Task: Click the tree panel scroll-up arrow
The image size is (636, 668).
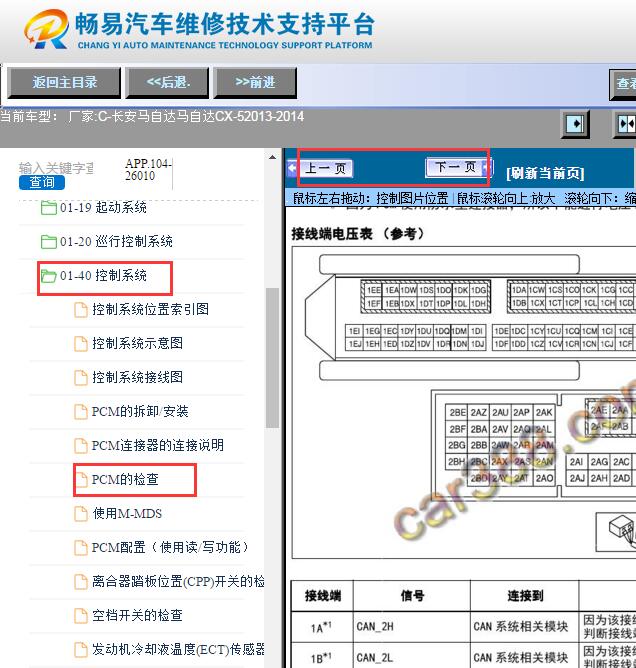Action: coord(272,157)
